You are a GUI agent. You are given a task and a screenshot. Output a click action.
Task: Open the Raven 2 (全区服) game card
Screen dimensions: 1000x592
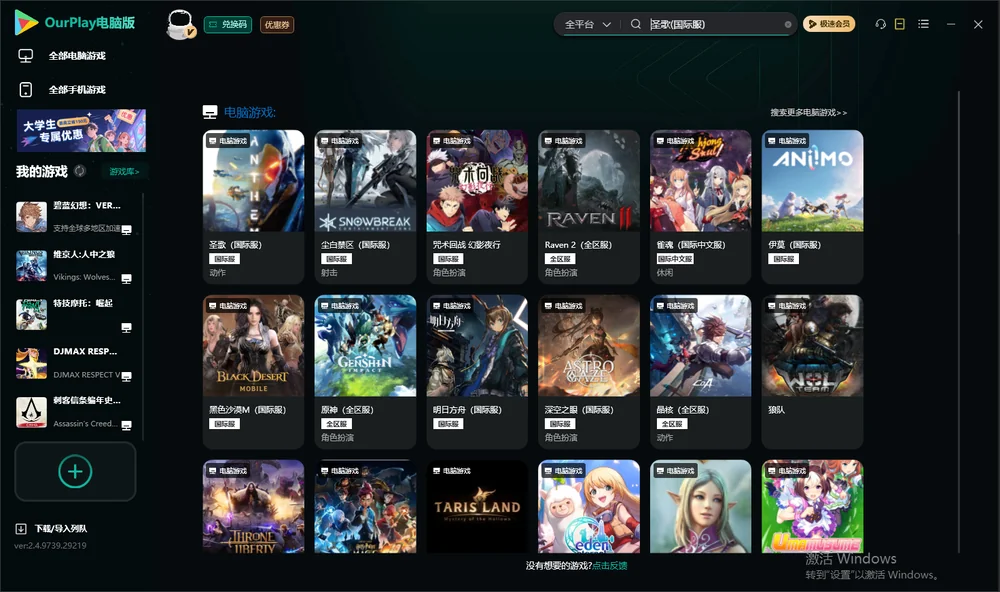click(589, 207)
